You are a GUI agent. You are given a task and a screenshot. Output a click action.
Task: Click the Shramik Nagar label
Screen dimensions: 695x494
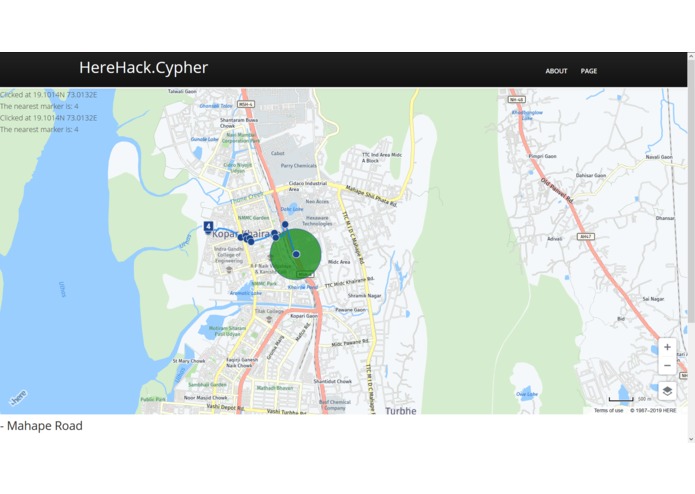(364, 296)
